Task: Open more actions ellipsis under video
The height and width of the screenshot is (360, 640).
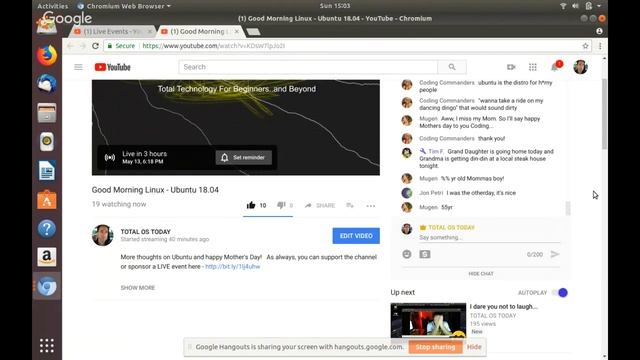Action: [x=371, y=206]
